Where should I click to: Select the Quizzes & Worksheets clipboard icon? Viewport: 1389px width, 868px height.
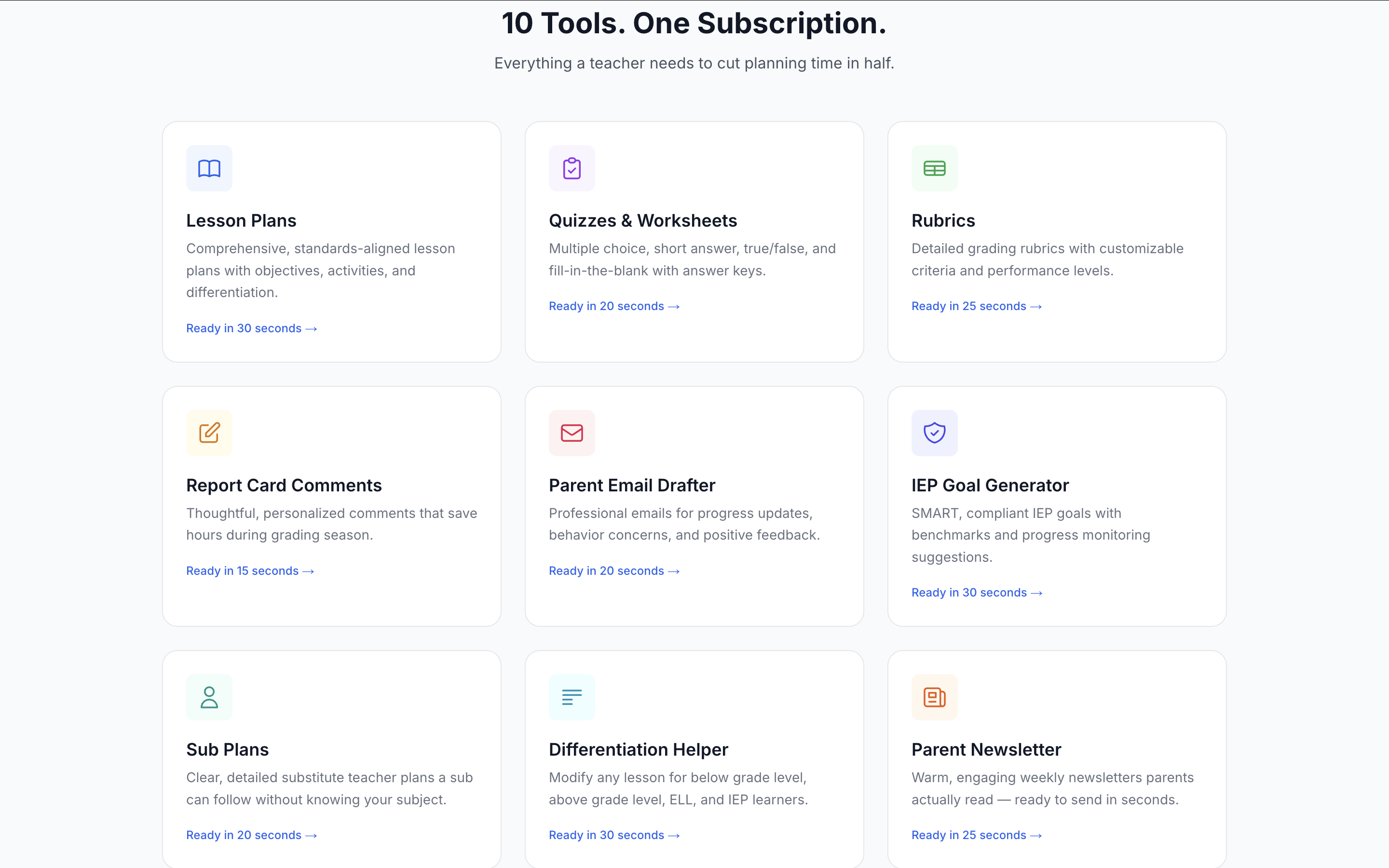coord(572,168)
